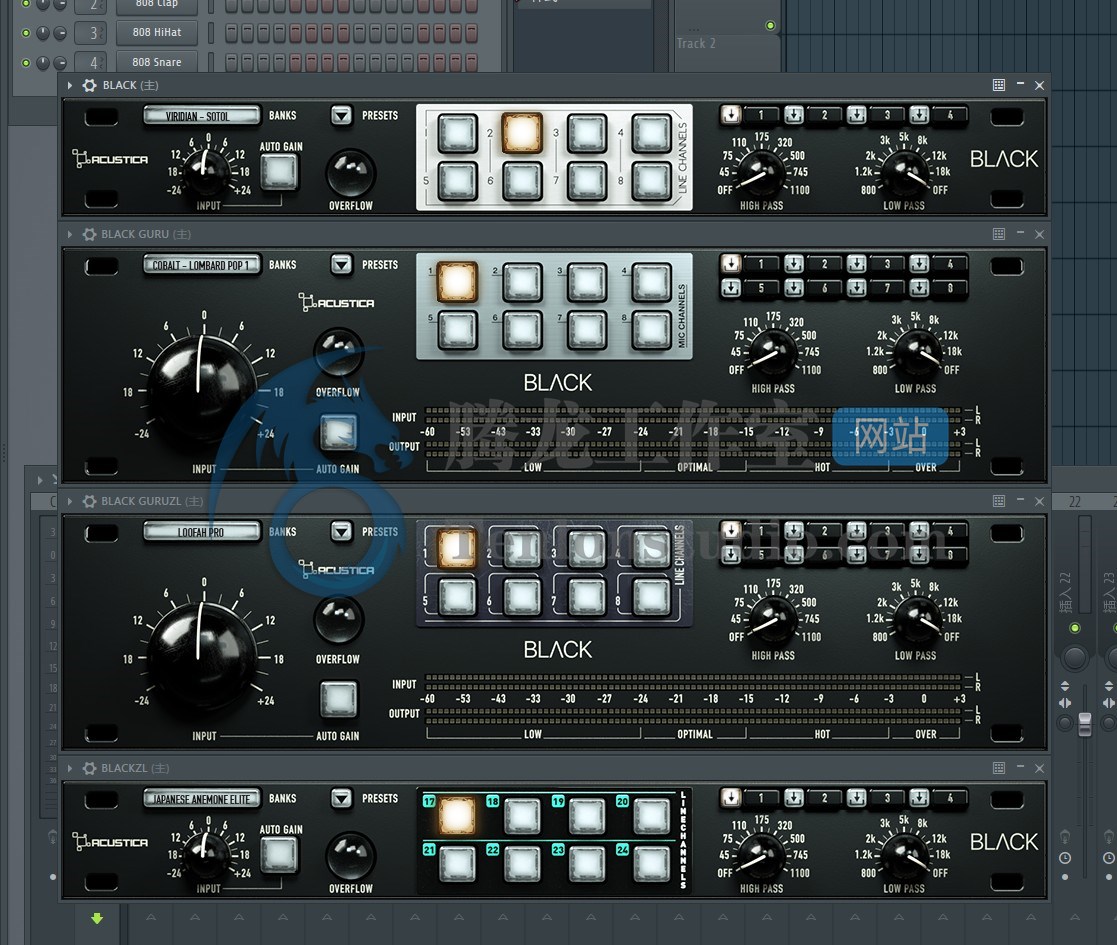This screenshot has width=1117, height=945.
Task: Enable line channel 3 in Viridian - Sotol plugin
Action: (x=586, y=133)
